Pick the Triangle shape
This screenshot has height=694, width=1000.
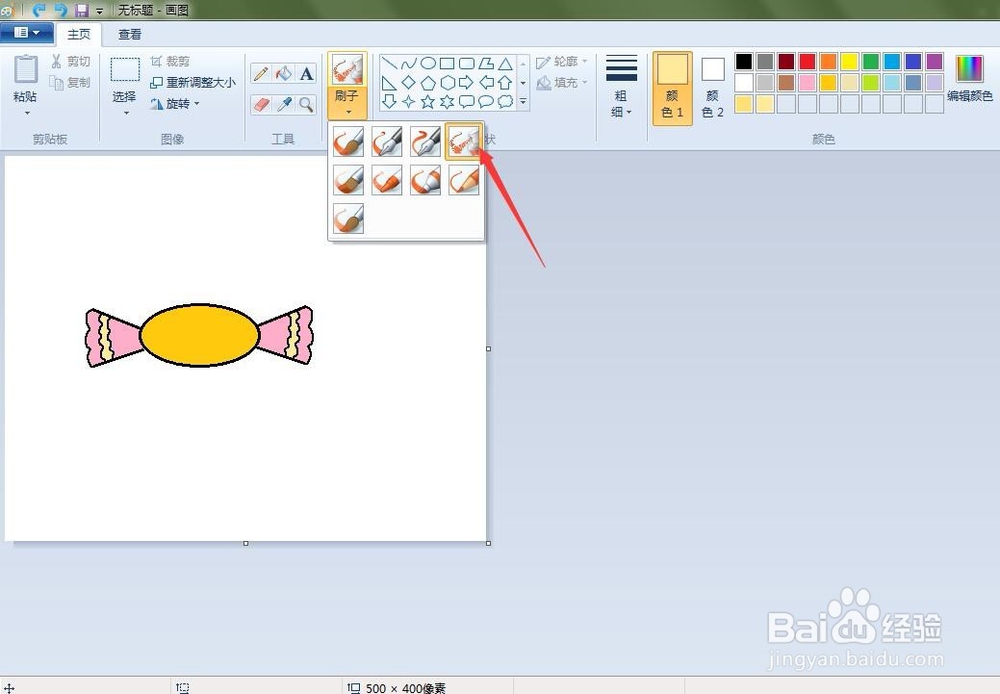(x=505, y=63)
